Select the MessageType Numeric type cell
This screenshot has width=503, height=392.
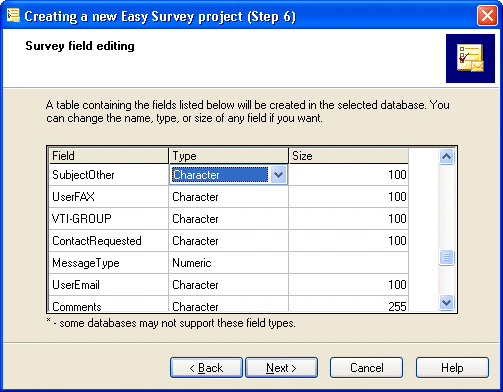pos(229,263)
